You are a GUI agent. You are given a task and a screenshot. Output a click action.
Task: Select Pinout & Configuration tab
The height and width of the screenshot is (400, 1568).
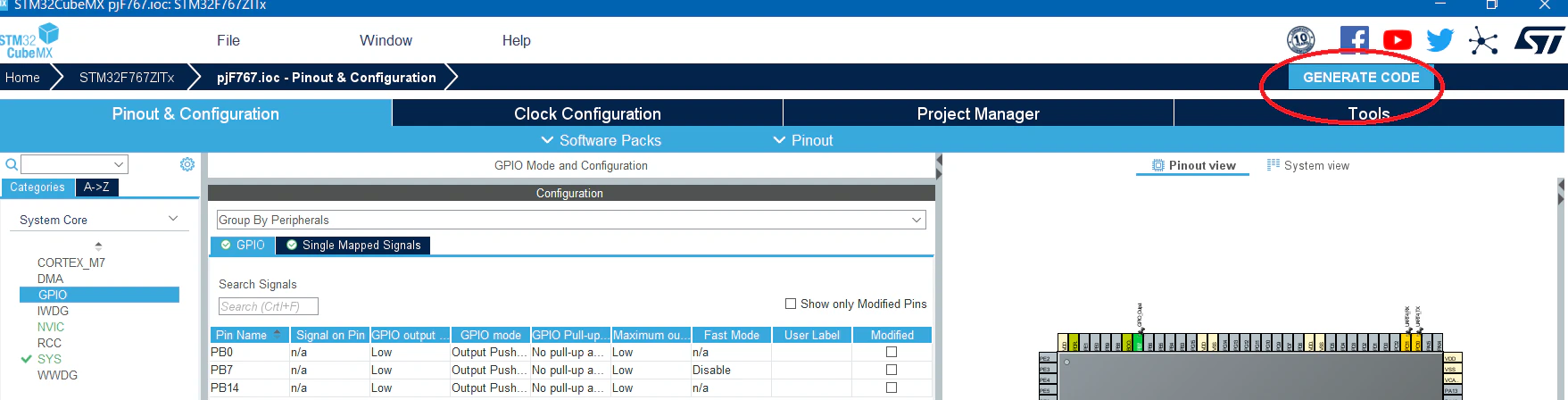point(195,113)
